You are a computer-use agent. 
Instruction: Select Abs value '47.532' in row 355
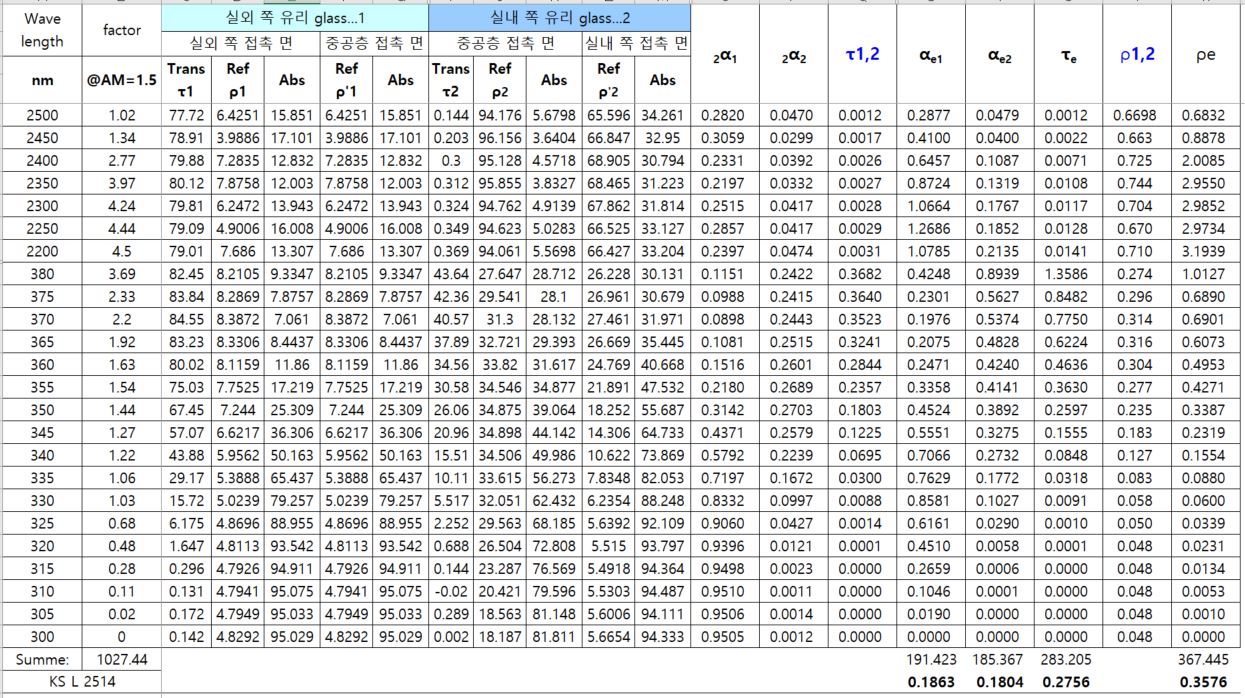click(662, 387)
